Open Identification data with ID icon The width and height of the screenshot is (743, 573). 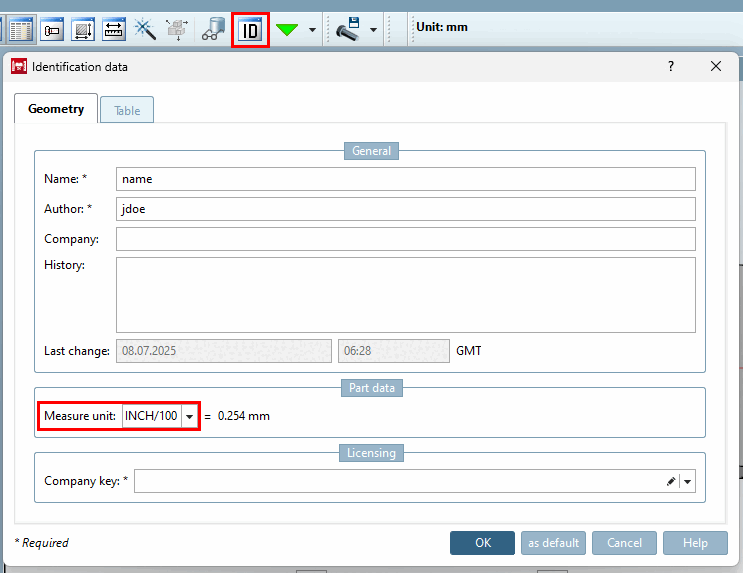[250, 30]
